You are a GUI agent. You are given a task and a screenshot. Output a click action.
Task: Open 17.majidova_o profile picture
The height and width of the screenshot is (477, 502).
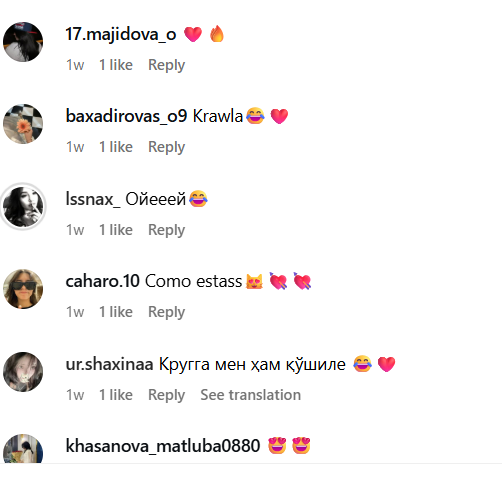pyautogui.click(x=23, y=42)
